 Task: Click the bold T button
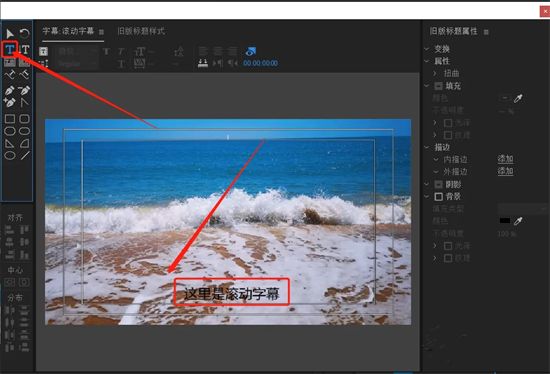106,52
